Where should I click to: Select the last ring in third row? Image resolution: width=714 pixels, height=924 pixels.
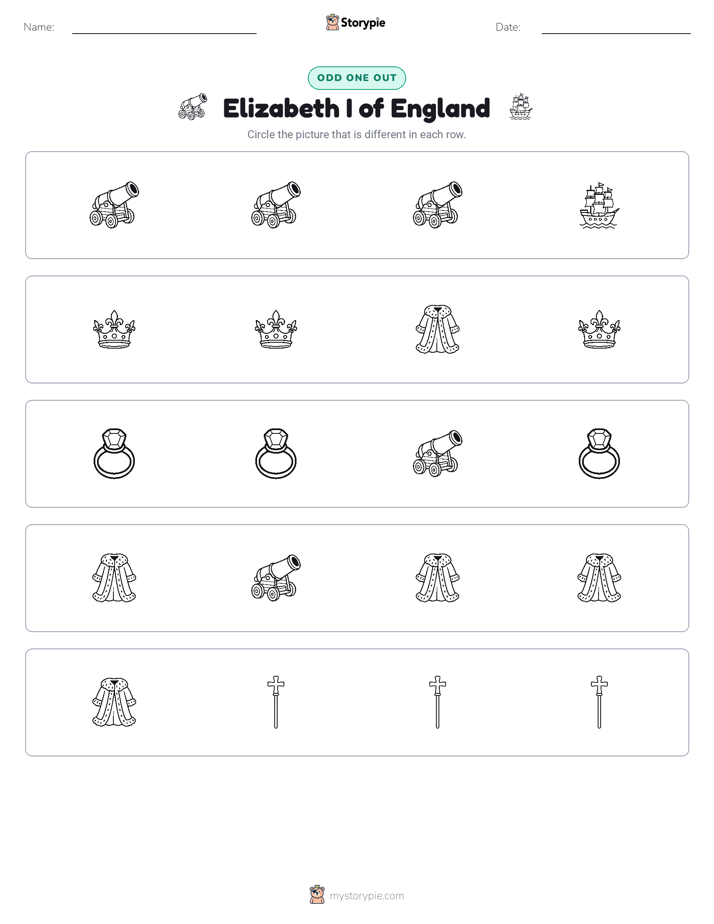pos(599,453)
